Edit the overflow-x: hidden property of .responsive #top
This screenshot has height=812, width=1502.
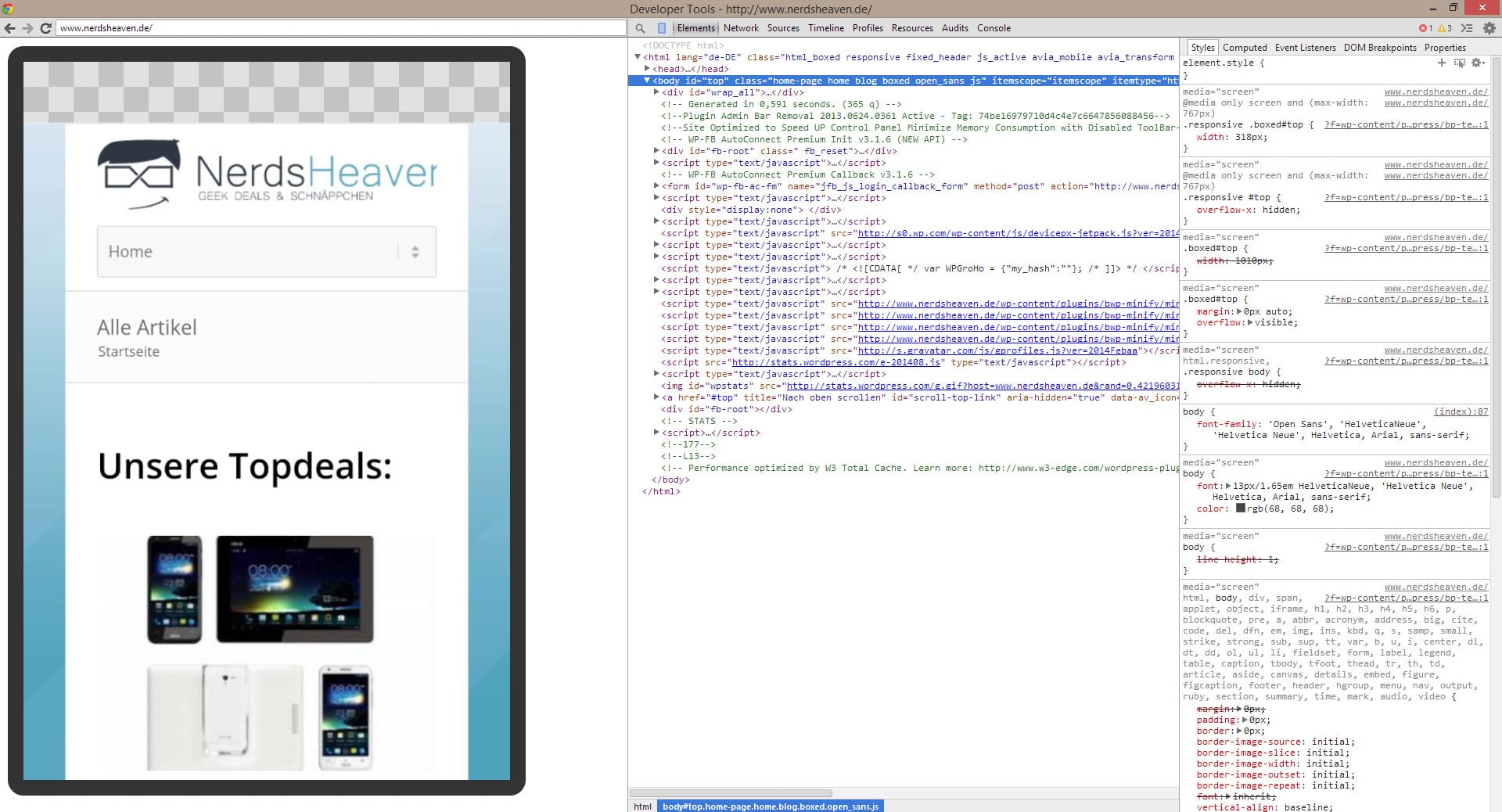[x=1248, y=210]
